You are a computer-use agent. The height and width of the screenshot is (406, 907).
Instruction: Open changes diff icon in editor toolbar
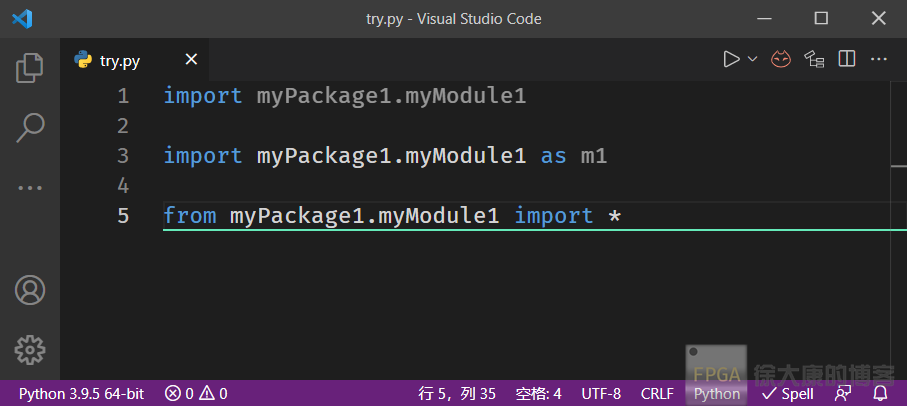pos(814,60)
